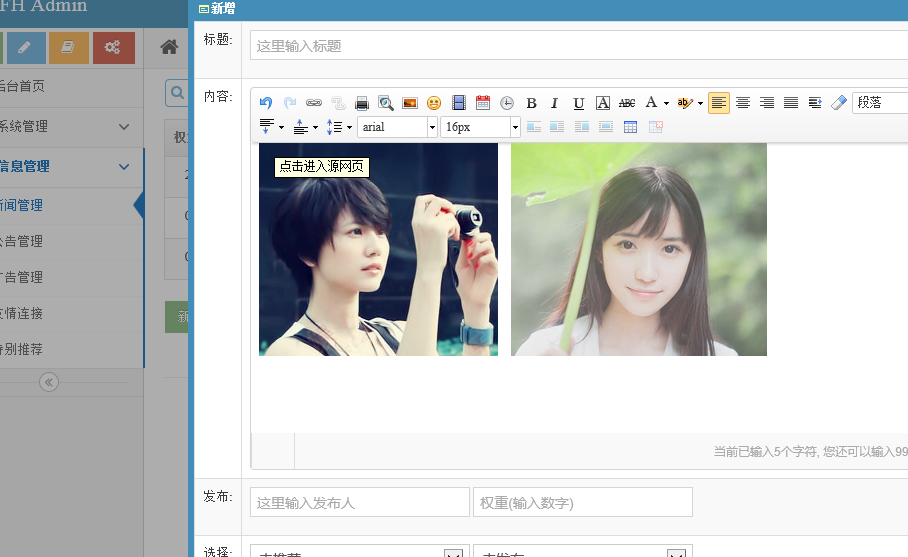Open the emoticon smiley picker
908x557 pixels.
point(434,103)
